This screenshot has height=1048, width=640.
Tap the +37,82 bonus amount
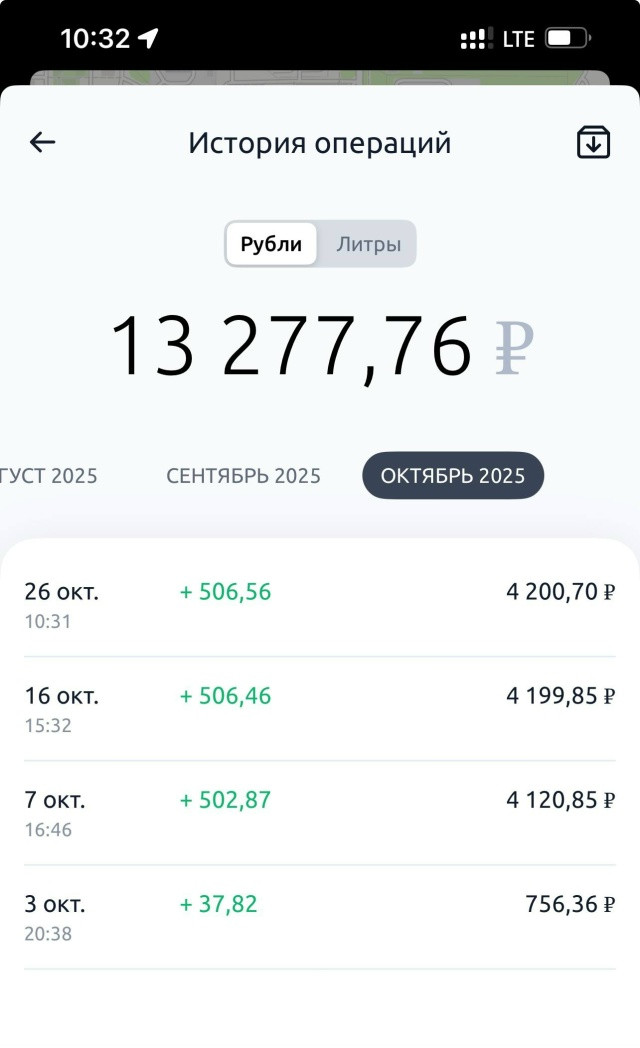coord(218,904)
